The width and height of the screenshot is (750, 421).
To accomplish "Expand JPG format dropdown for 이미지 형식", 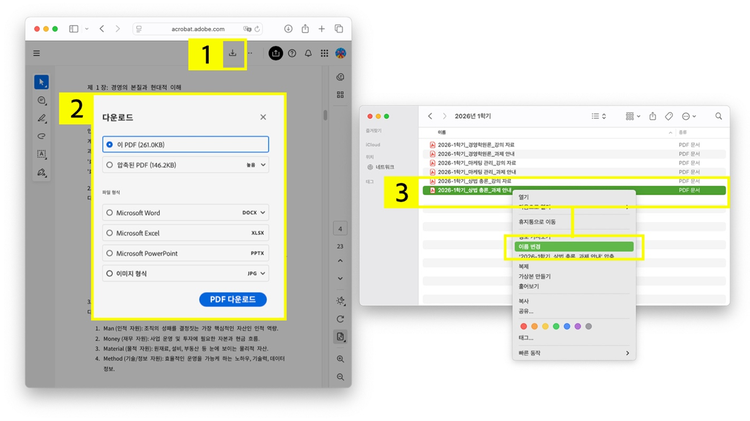I will (256, 274).
